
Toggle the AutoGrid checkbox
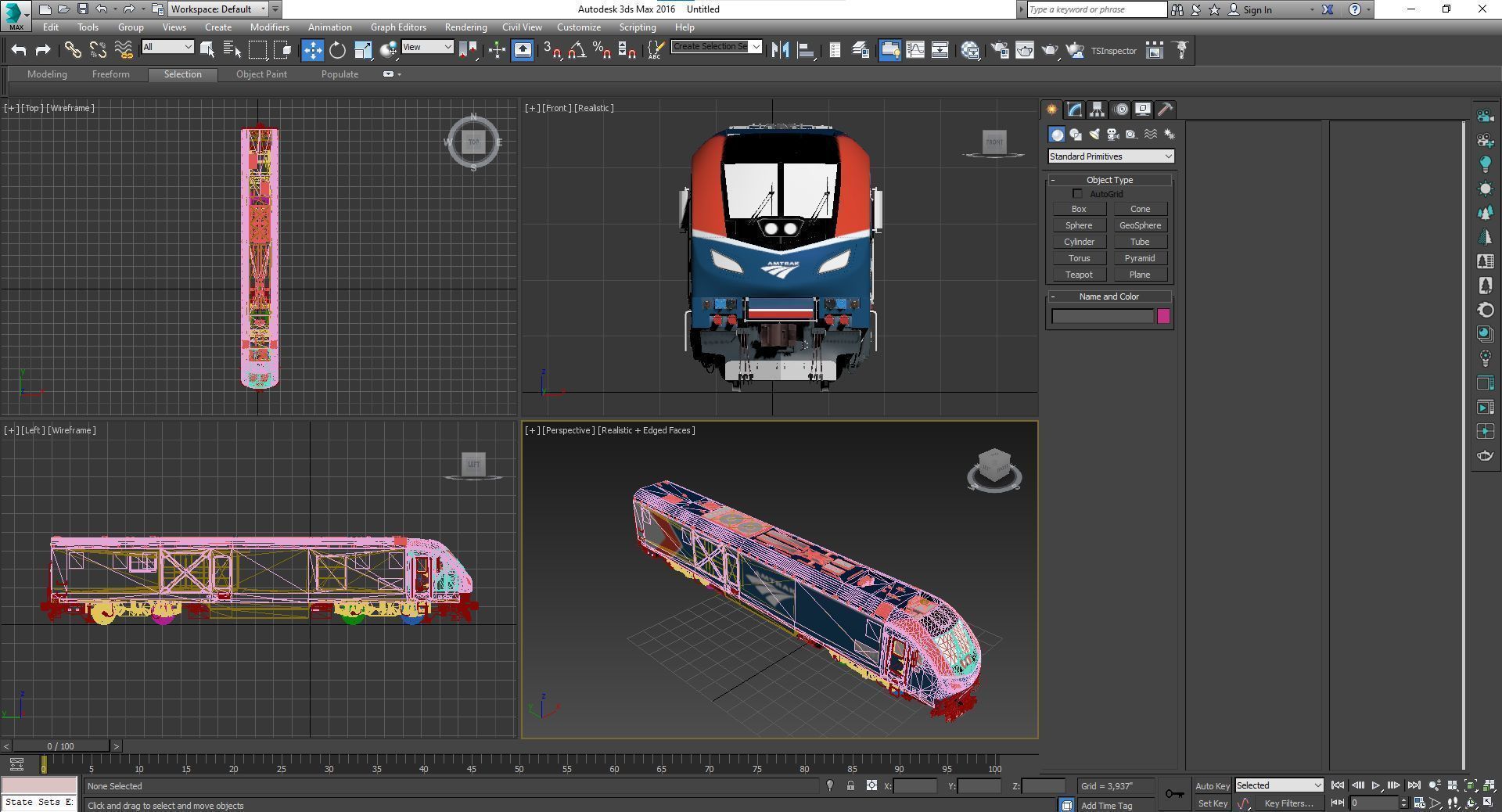(1077, 193)
